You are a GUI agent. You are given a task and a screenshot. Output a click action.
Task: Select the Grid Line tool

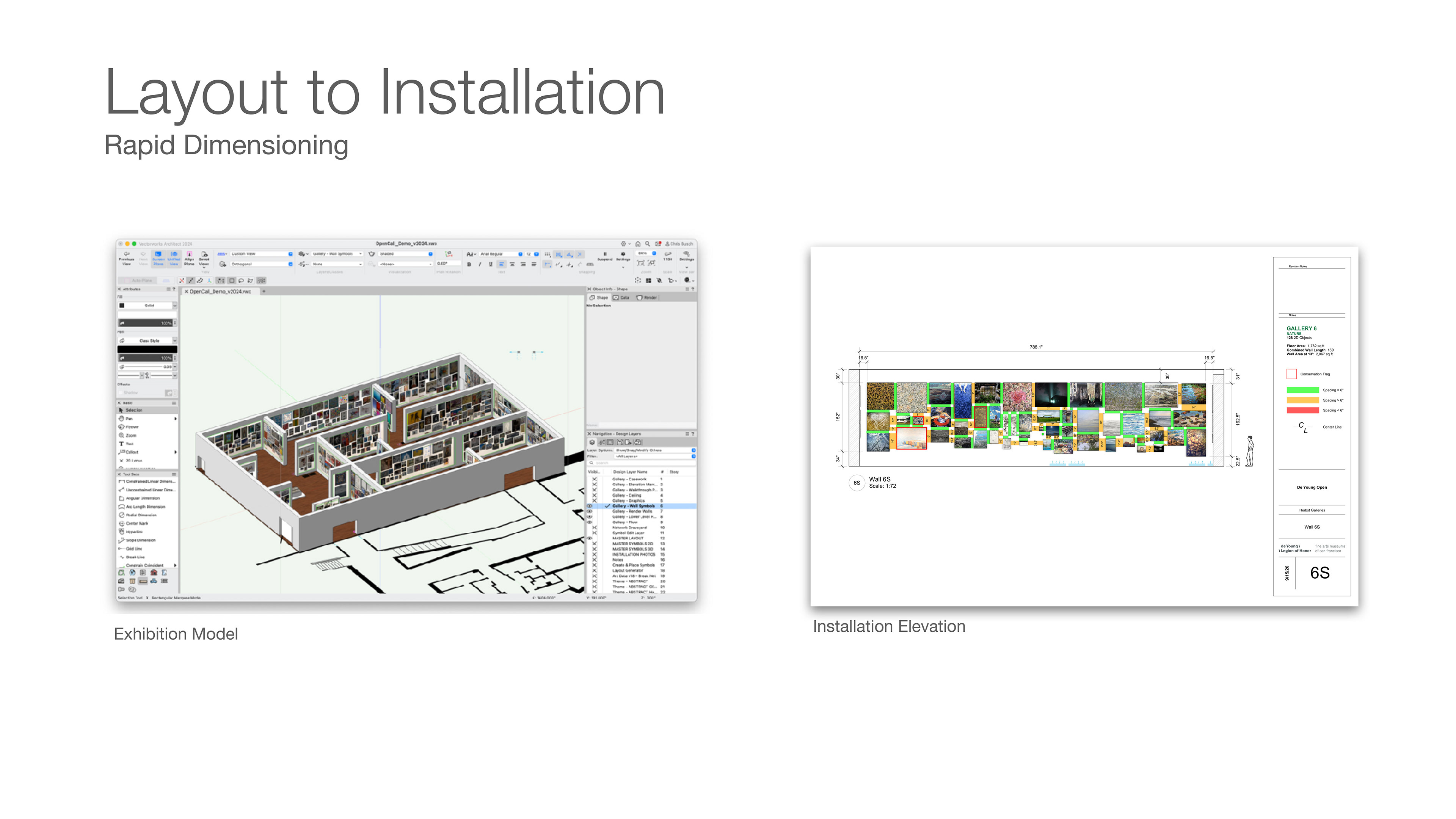tap(147, 549)
